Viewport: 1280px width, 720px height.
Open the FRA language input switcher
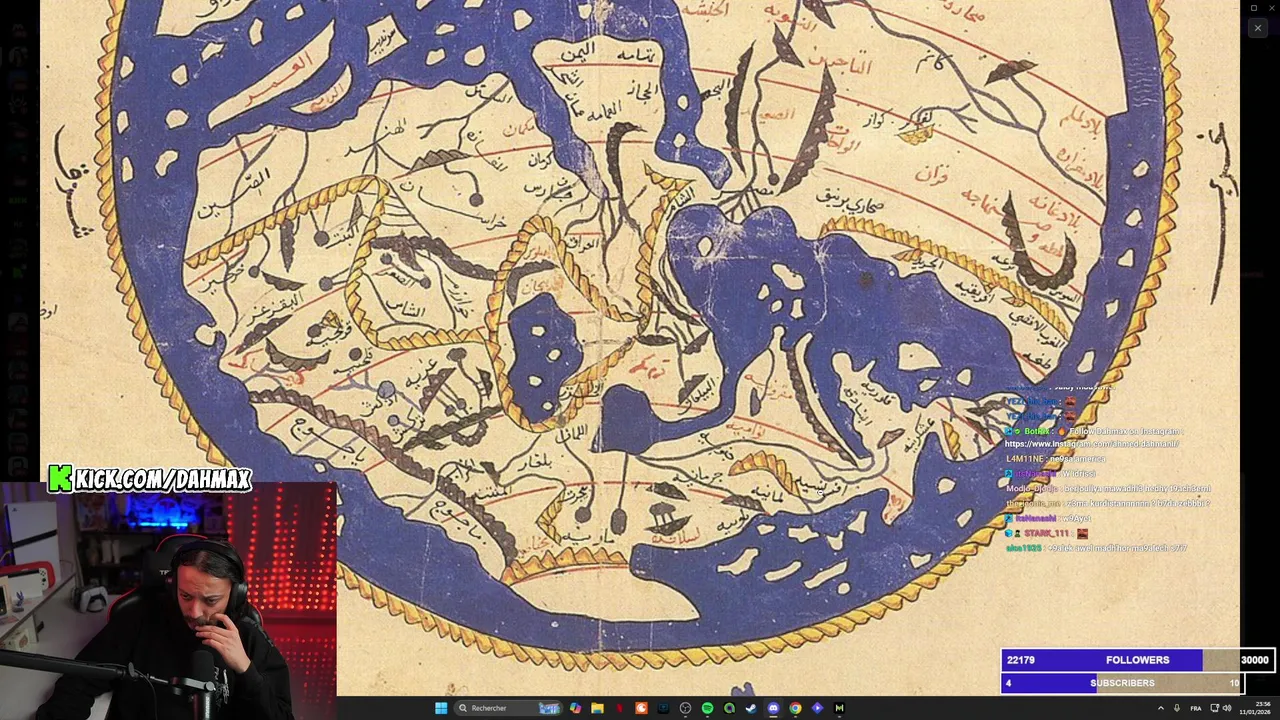pyautogui.click(x=1196, y=708)
